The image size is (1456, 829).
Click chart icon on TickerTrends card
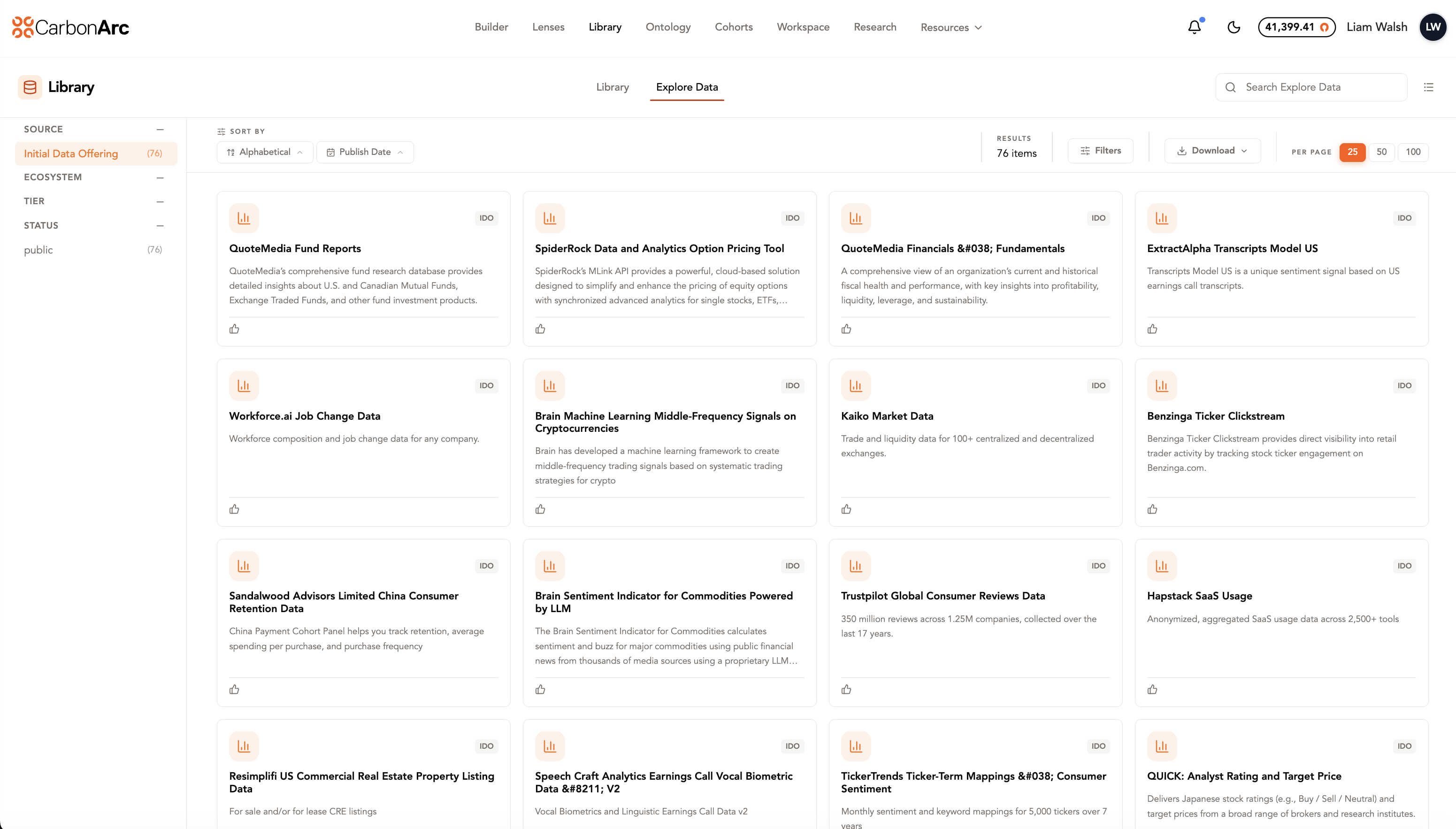(856, 746)
